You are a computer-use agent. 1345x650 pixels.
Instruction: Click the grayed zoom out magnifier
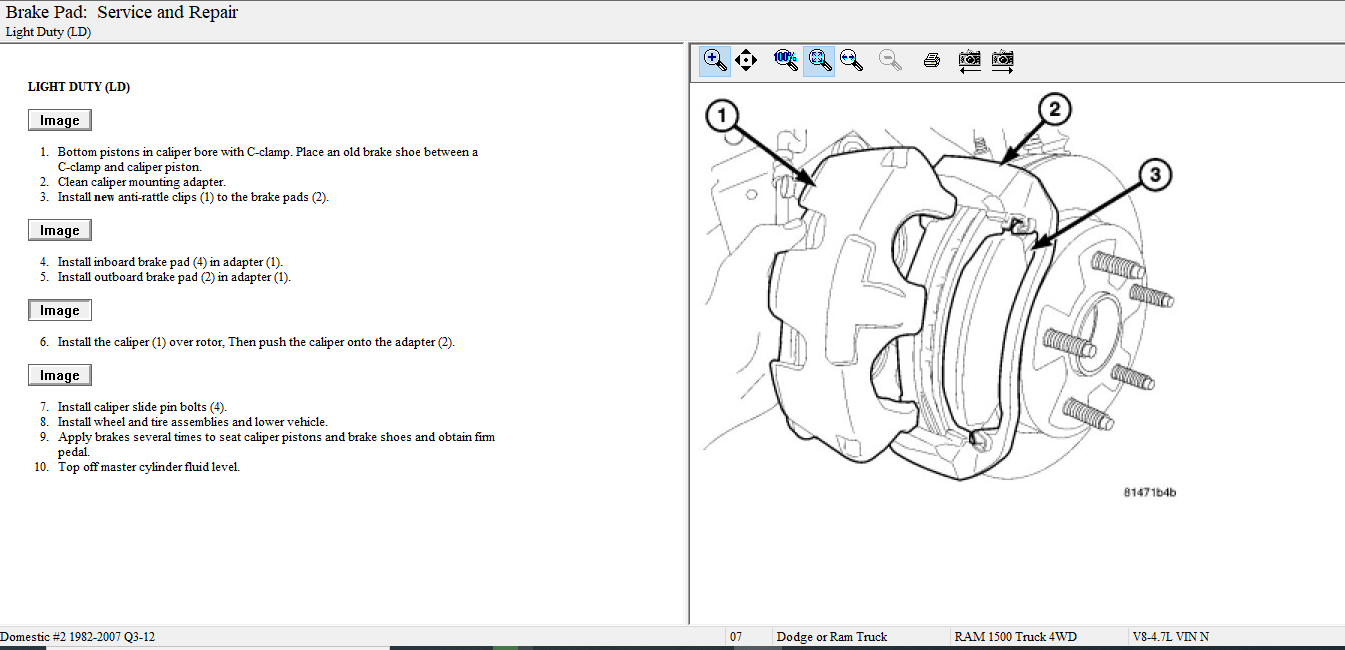point(890,60)
